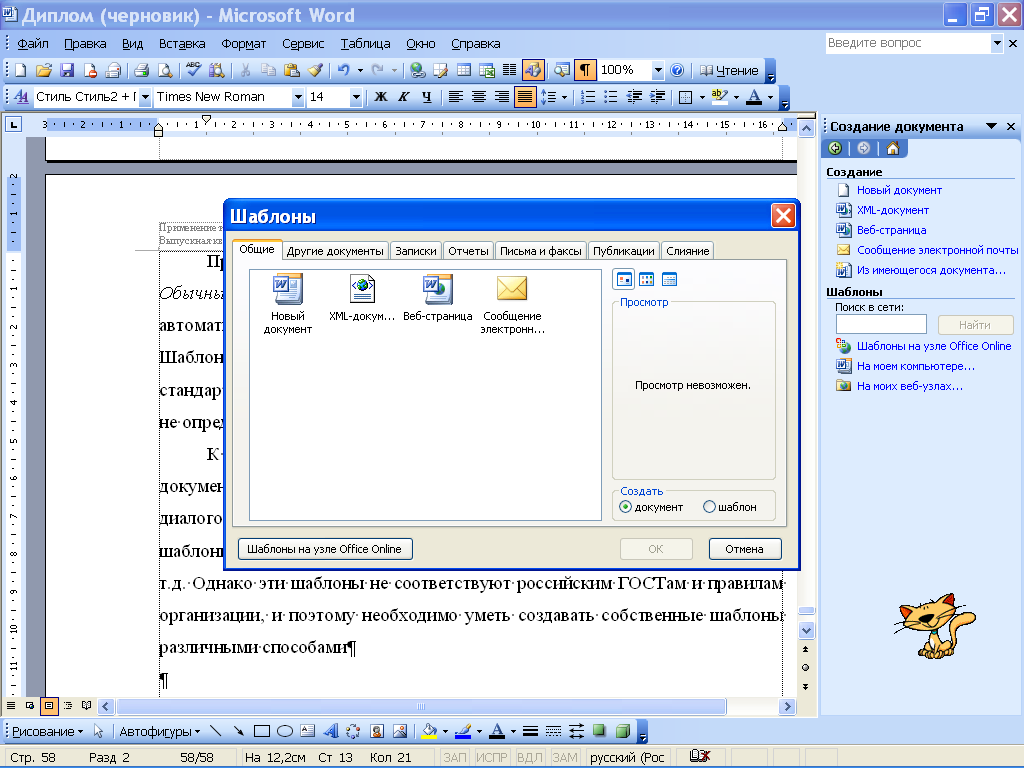Apply bulleted list from Formatting toolbar
The width and height of the screenshot is (1024, 768).
tap(611, 97)
